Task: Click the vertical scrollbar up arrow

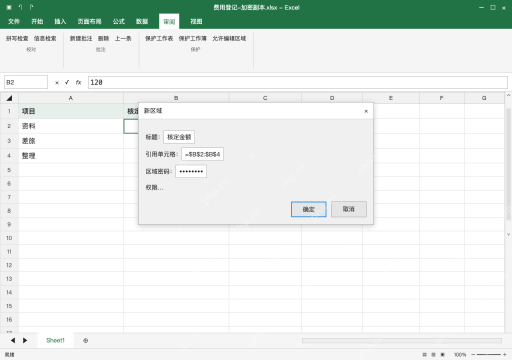Action: (508, 96)
